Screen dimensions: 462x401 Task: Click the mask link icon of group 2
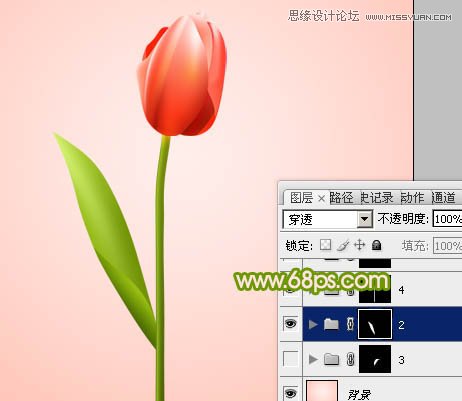tap(350, 324)
